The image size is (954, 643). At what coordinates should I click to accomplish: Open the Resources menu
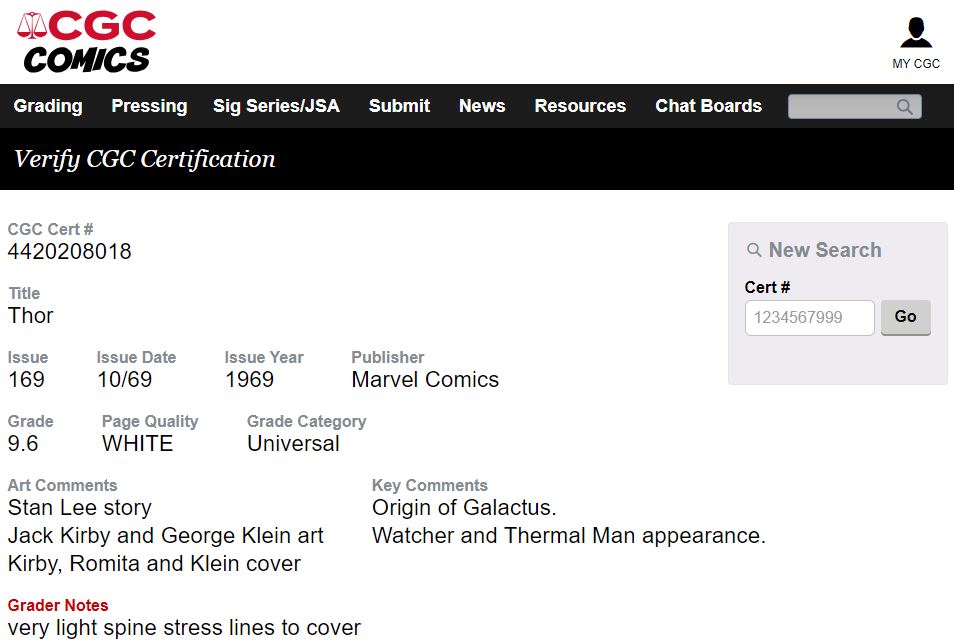coord(580,106)
